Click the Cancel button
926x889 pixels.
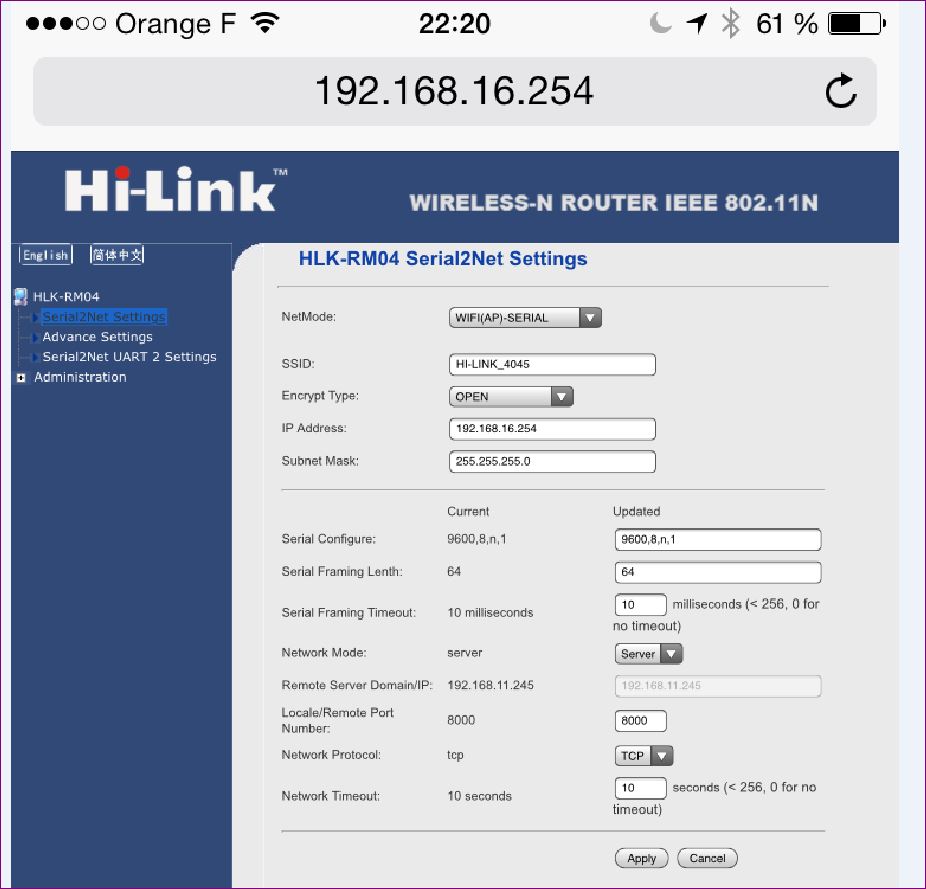tap(707, 858)
